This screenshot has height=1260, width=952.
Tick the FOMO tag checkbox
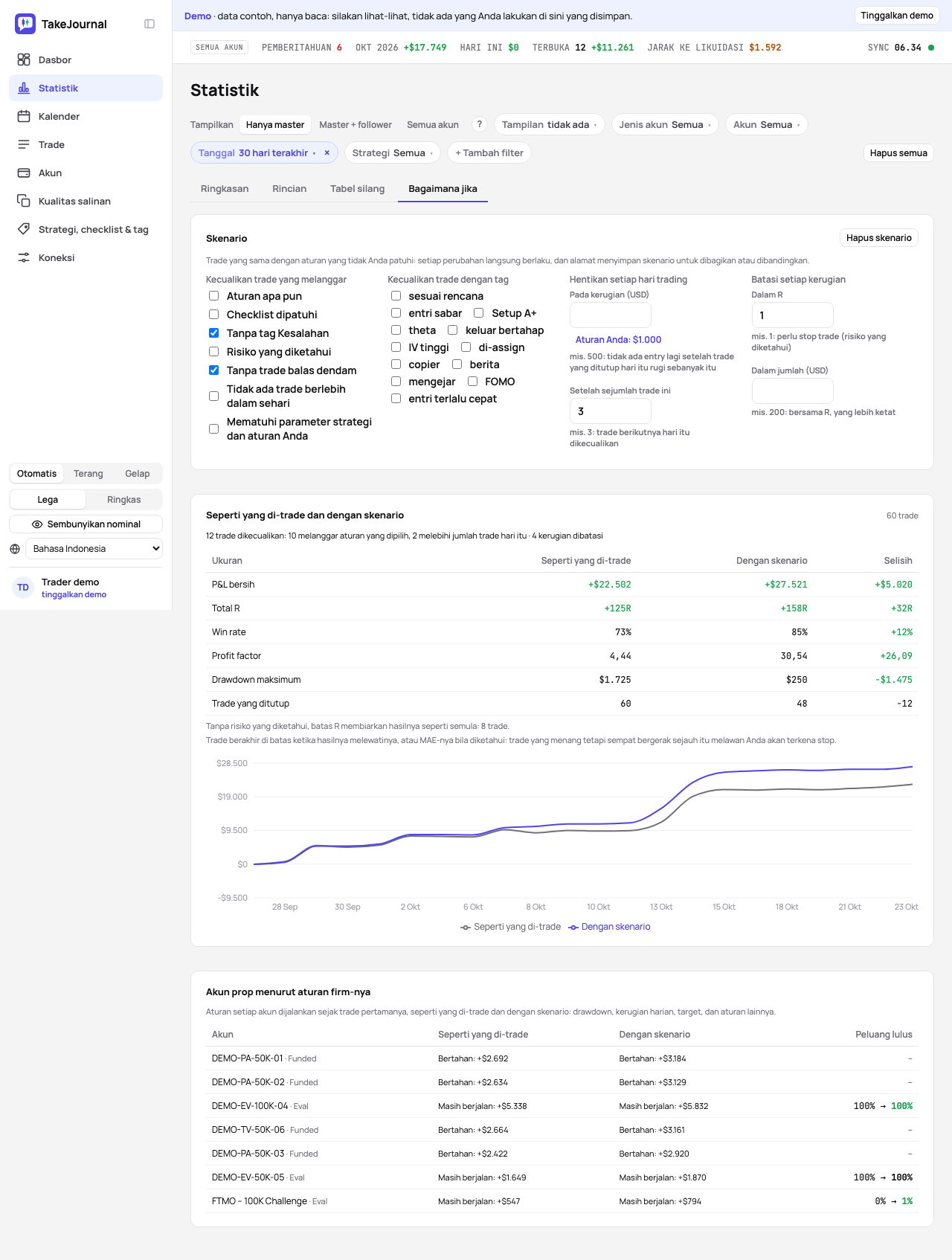click(x=472, y=382)
